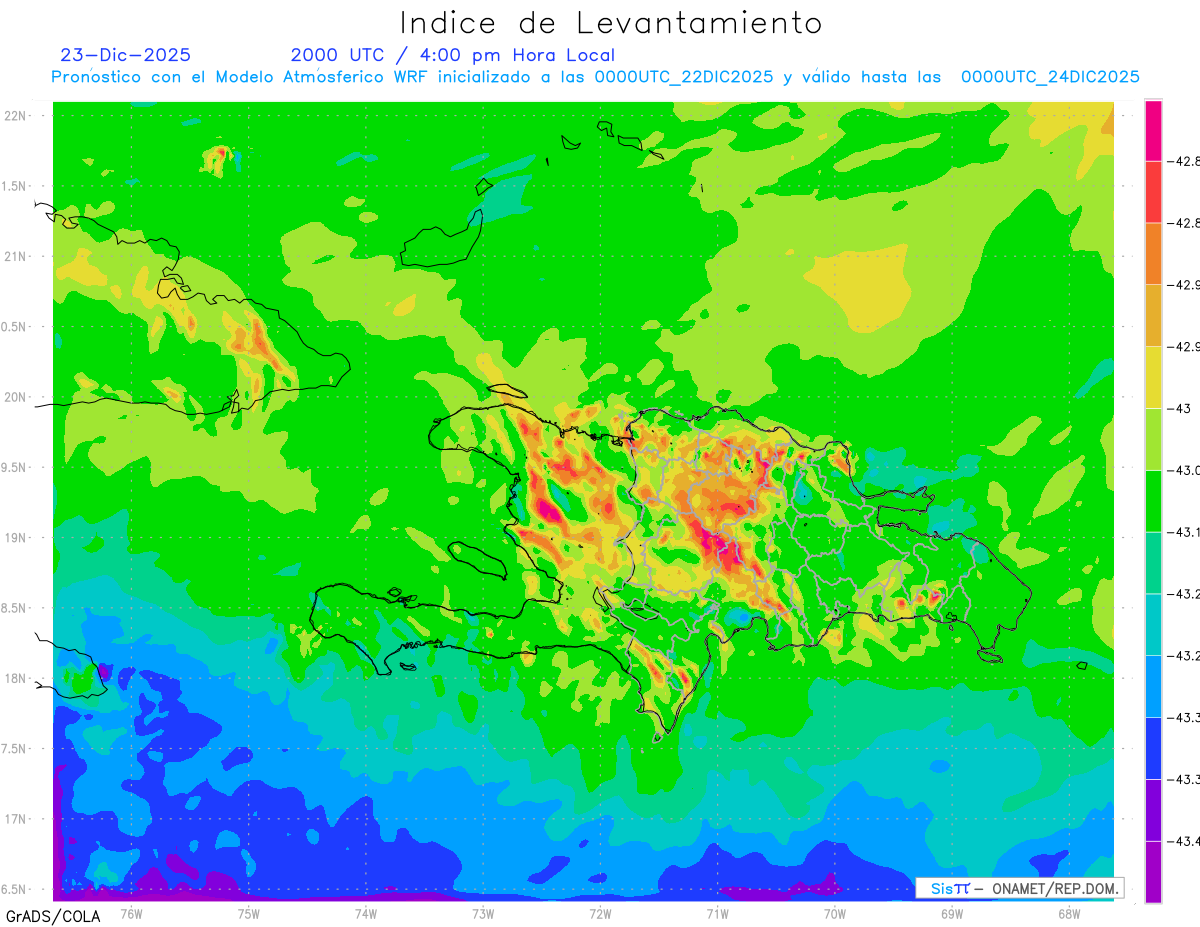Click the 75W longitude label
1200x927 pixels.
[249, 913]
